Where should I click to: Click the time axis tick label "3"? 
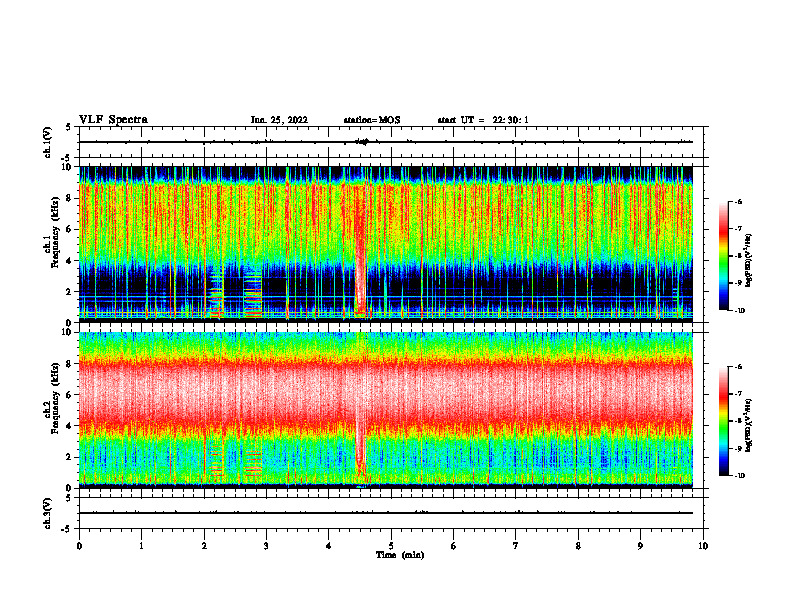tap(266, 546)
